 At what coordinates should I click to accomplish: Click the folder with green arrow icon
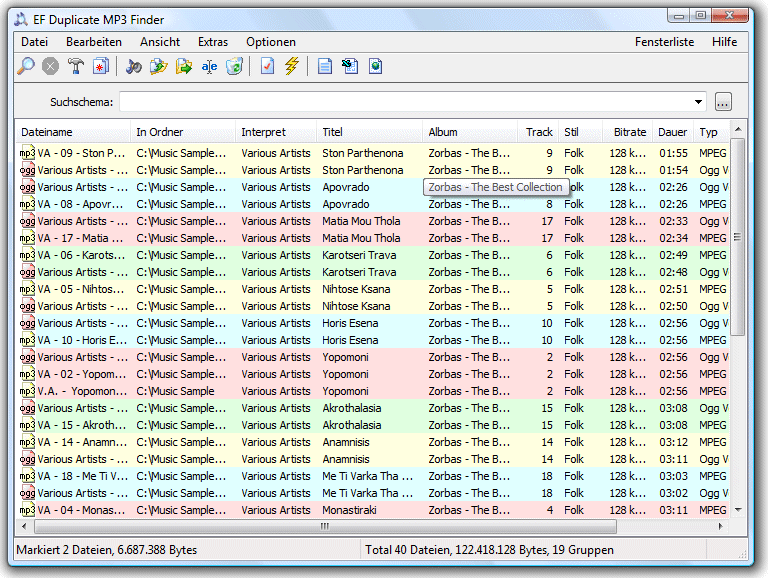(184, 67)
